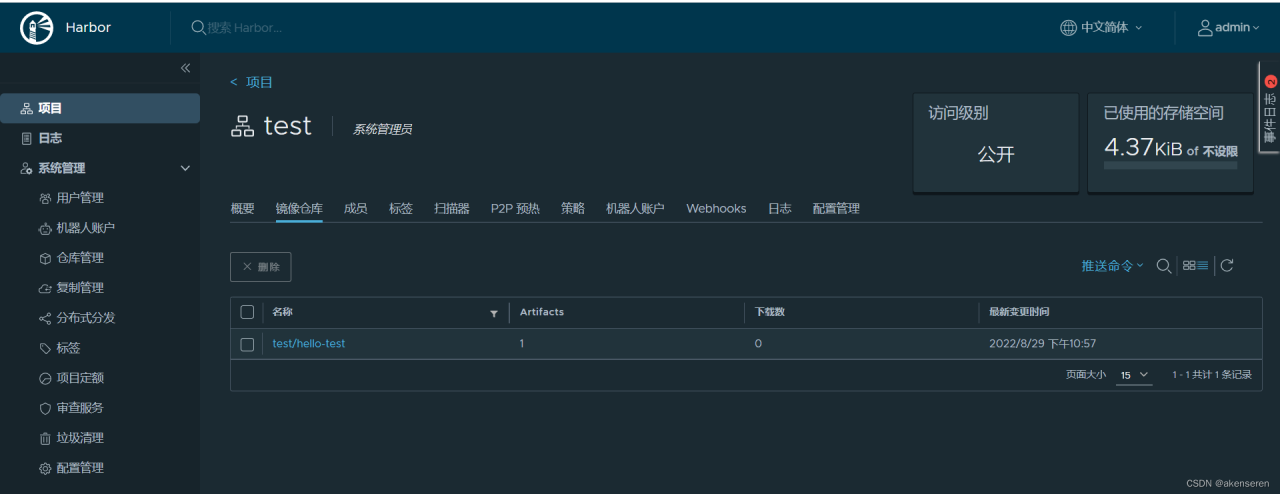The width and height of the screenshot is (1280, 494).
Task: Refresh the repository list
Action: click(x=1227, y=265)
